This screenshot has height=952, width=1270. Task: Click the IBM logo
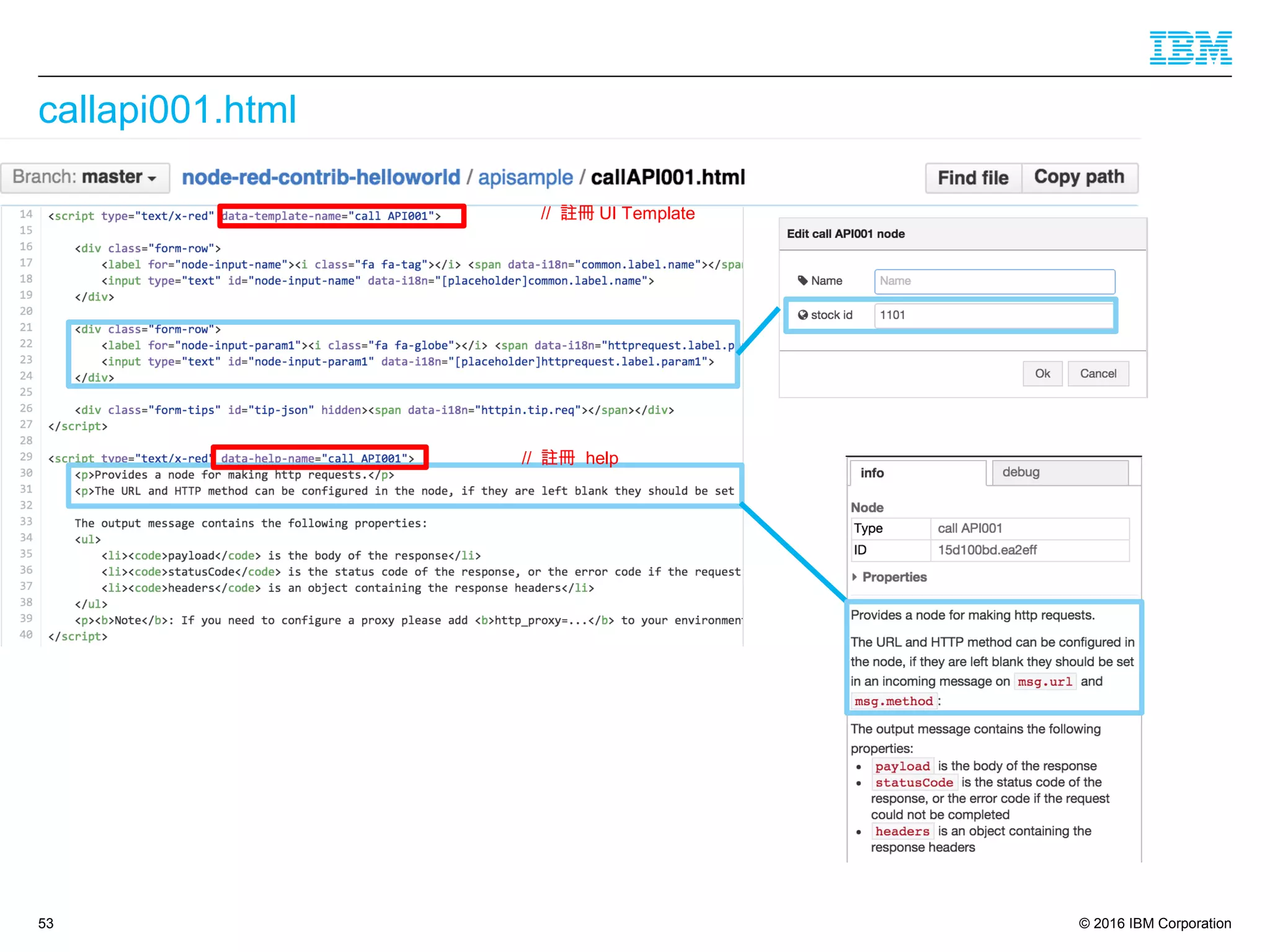[x=1191, y=48]
